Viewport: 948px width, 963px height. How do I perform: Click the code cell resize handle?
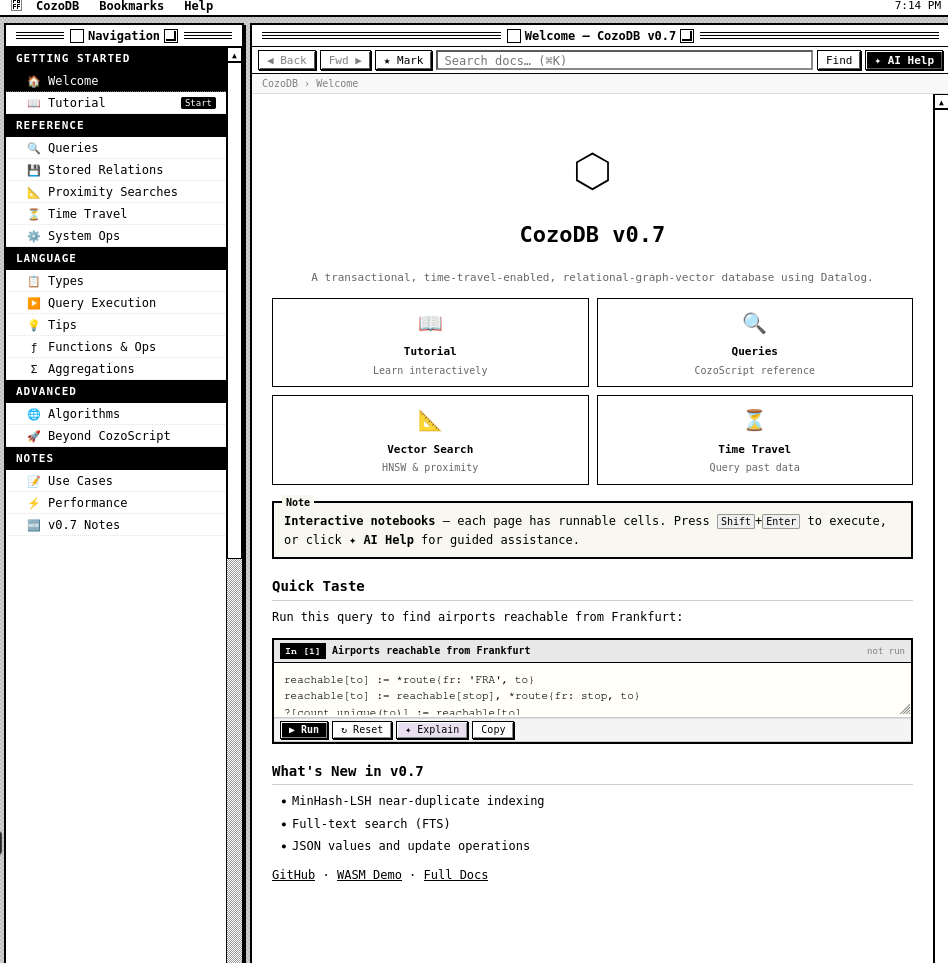tap(905, 709)
